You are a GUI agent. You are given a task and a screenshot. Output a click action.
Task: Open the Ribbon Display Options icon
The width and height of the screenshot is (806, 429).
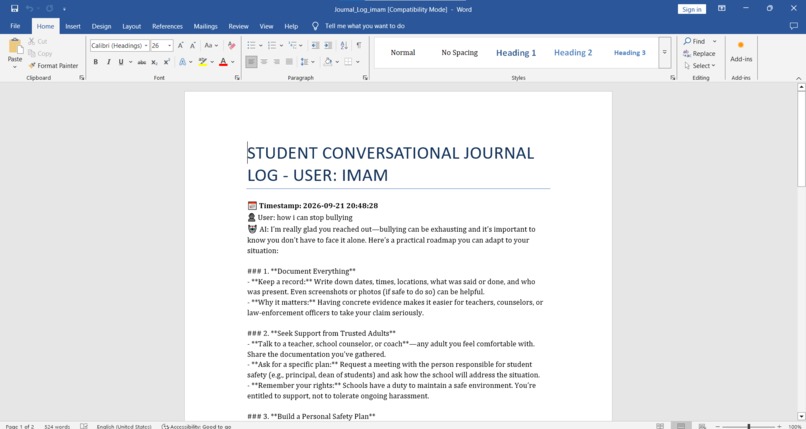[x=722, y=9]
